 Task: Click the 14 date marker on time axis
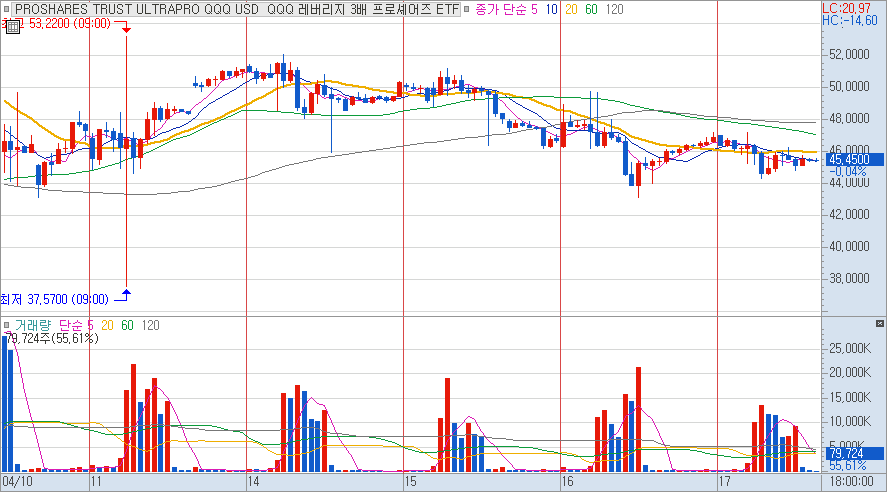point(253,482)
